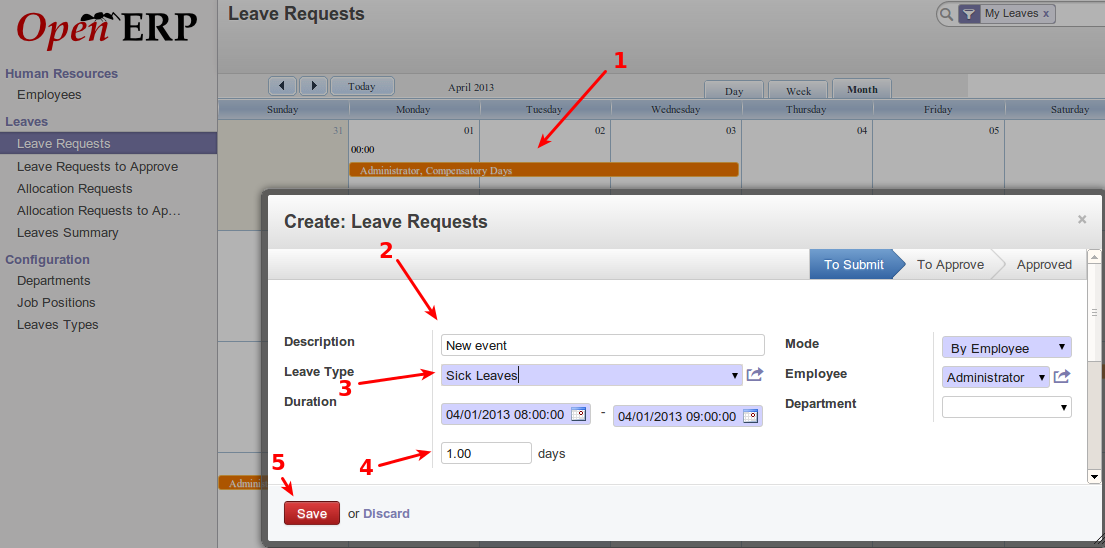
Task: Click the previous month arrow button
Action: click(x=283, y=86)
